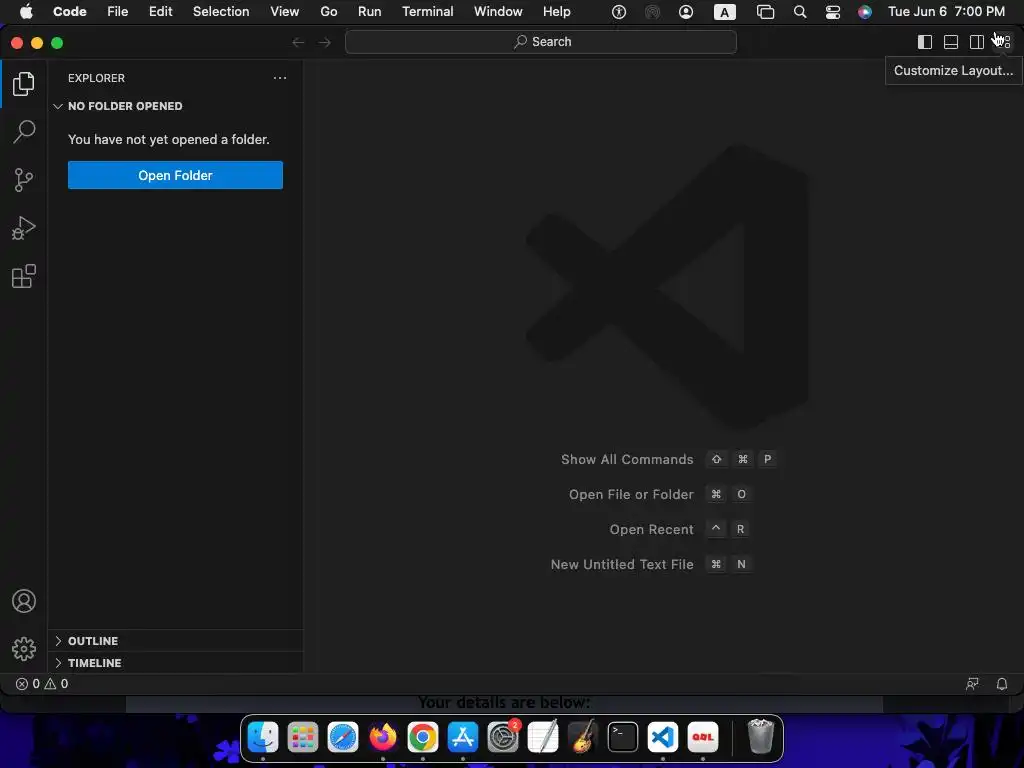This screenshot has height=768, width=1024.
Task: Click the input source A icon
Action: (x=724, y=12)
